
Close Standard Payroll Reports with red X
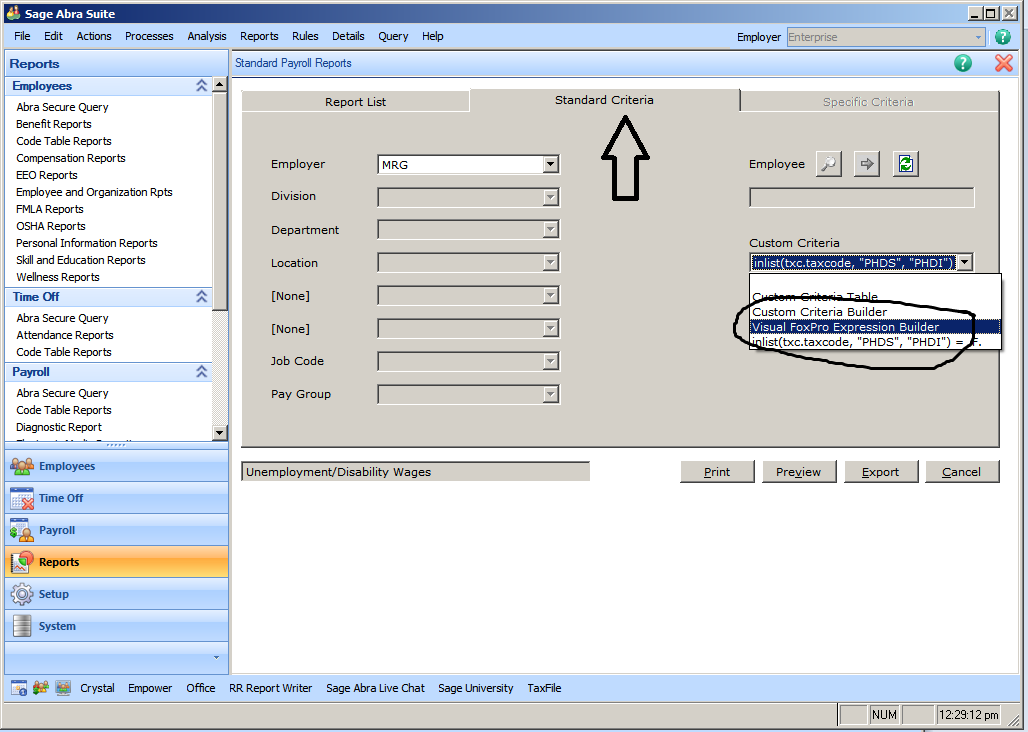pos(1003,63)
